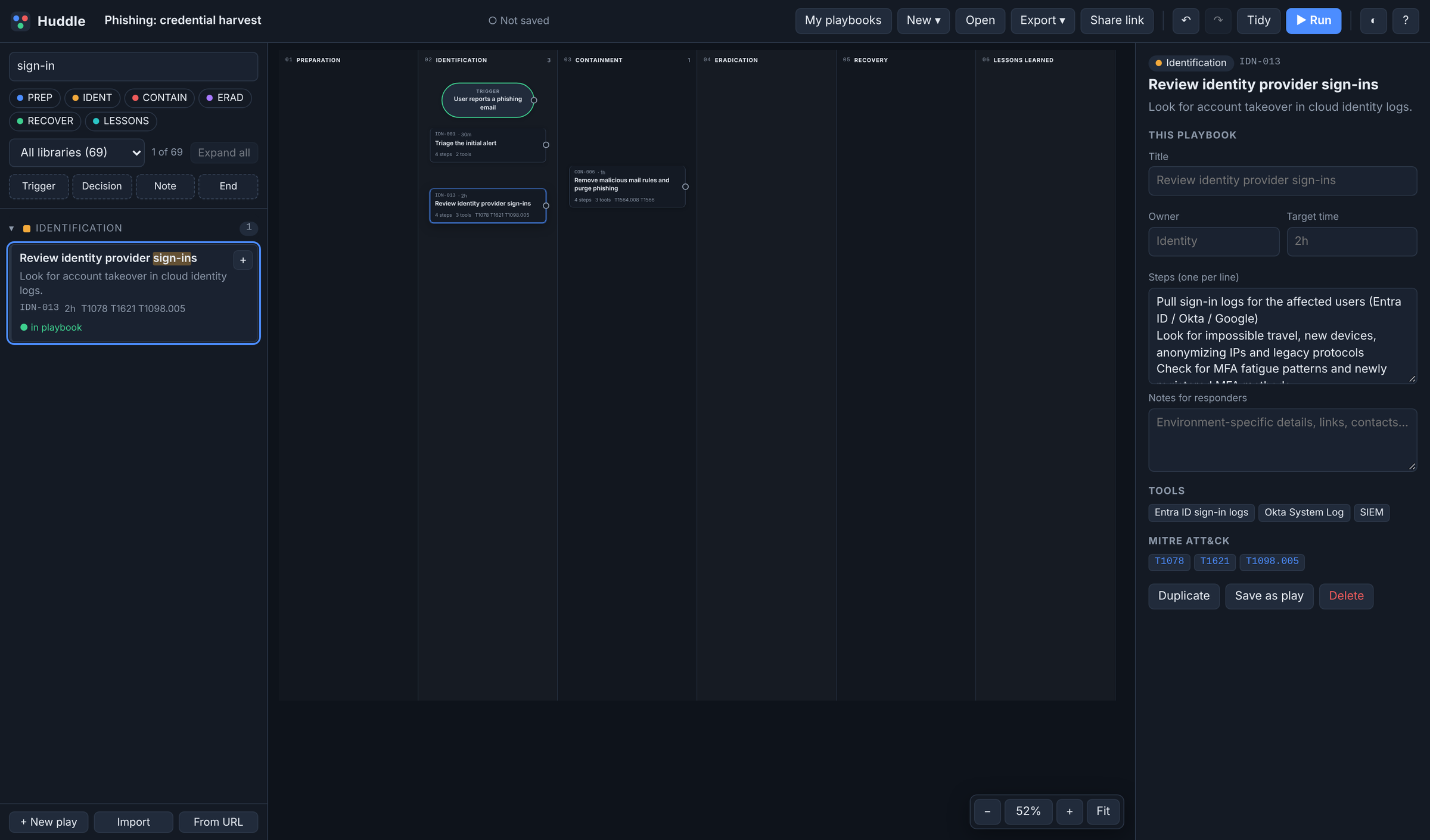Open the New menu

coord(924,21)
